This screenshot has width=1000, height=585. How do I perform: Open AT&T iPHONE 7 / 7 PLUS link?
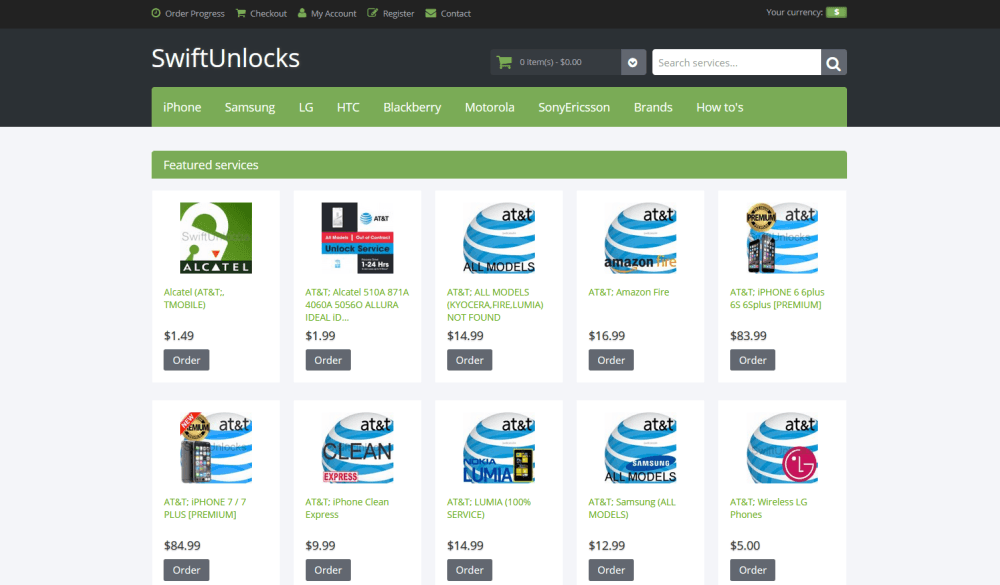pos(205,508)
